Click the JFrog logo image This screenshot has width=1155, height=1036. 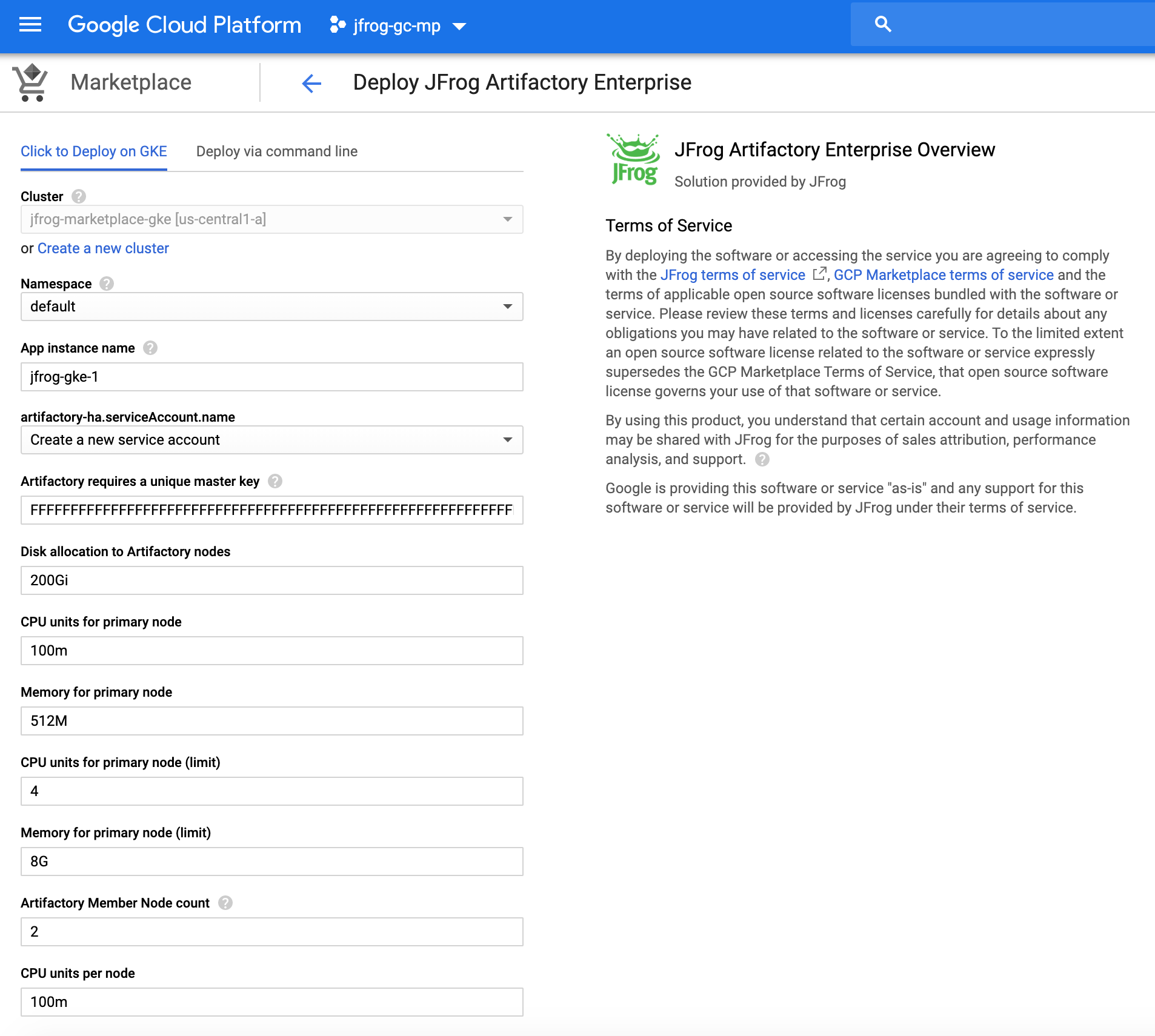coord(634,160)
